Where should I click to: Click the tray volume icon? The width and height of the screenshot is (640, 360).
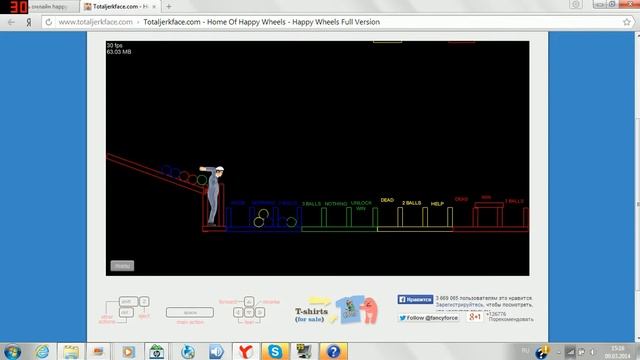592,352
